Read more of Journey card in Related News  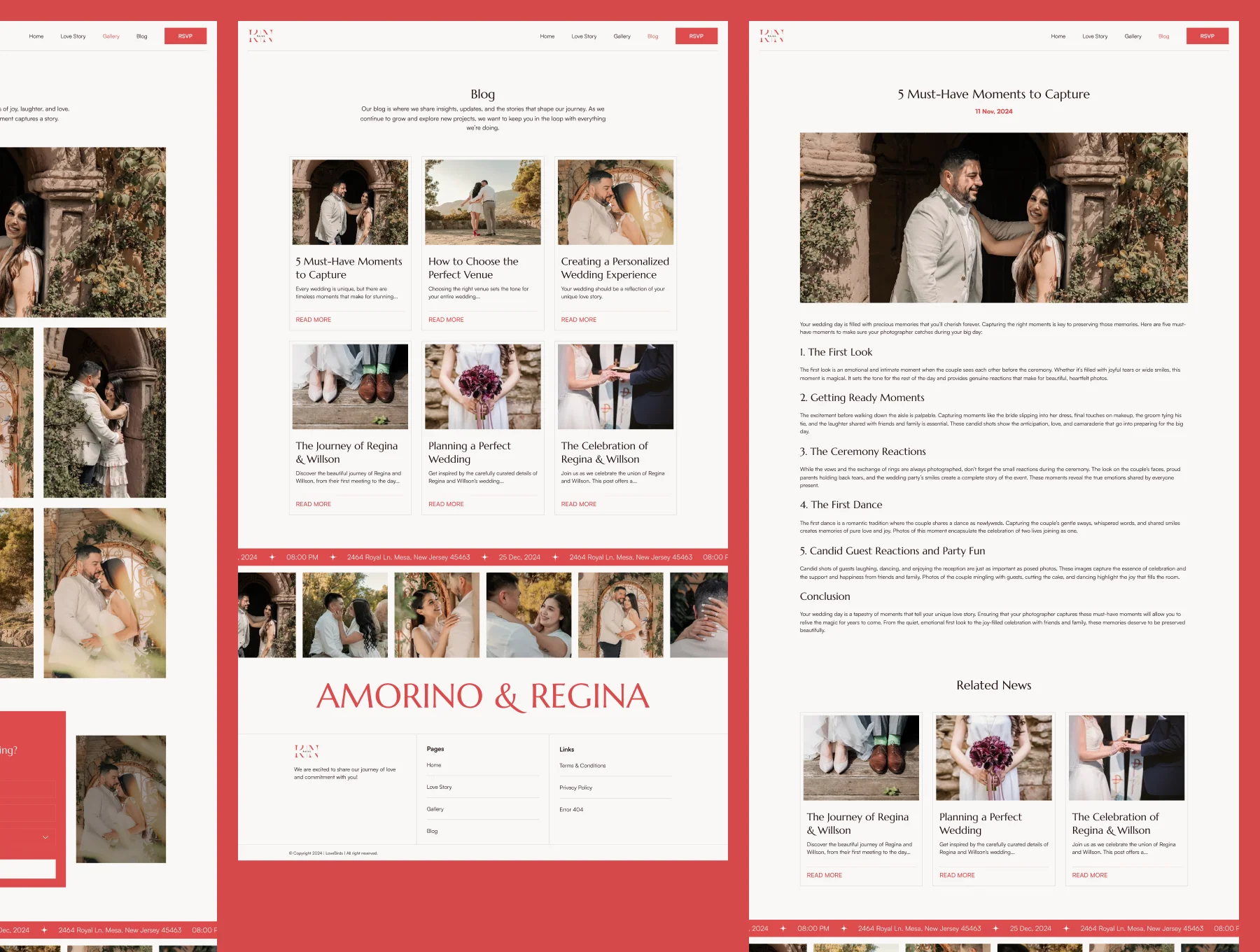pos(824,875)
